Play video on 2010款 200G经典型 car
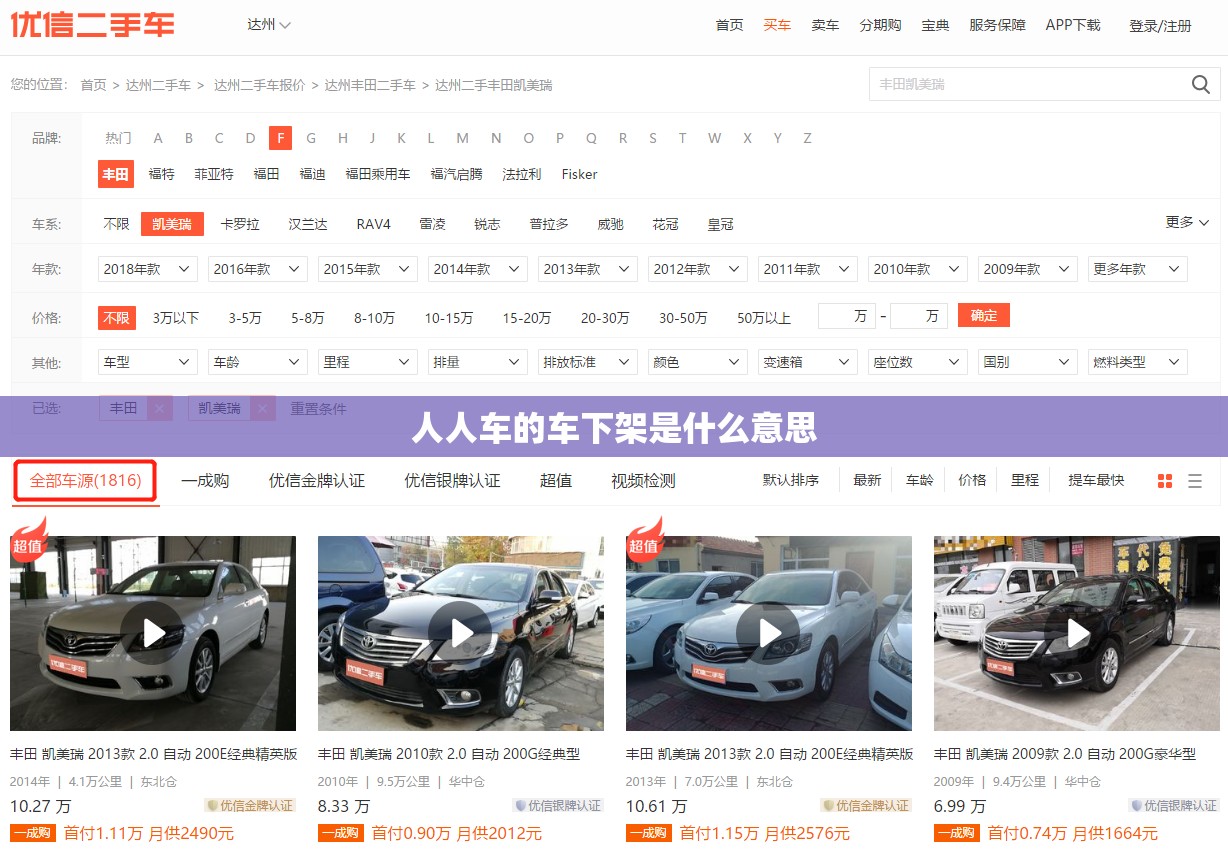Viewport: 1228px width, 854px height. click(x=460, y=632)
